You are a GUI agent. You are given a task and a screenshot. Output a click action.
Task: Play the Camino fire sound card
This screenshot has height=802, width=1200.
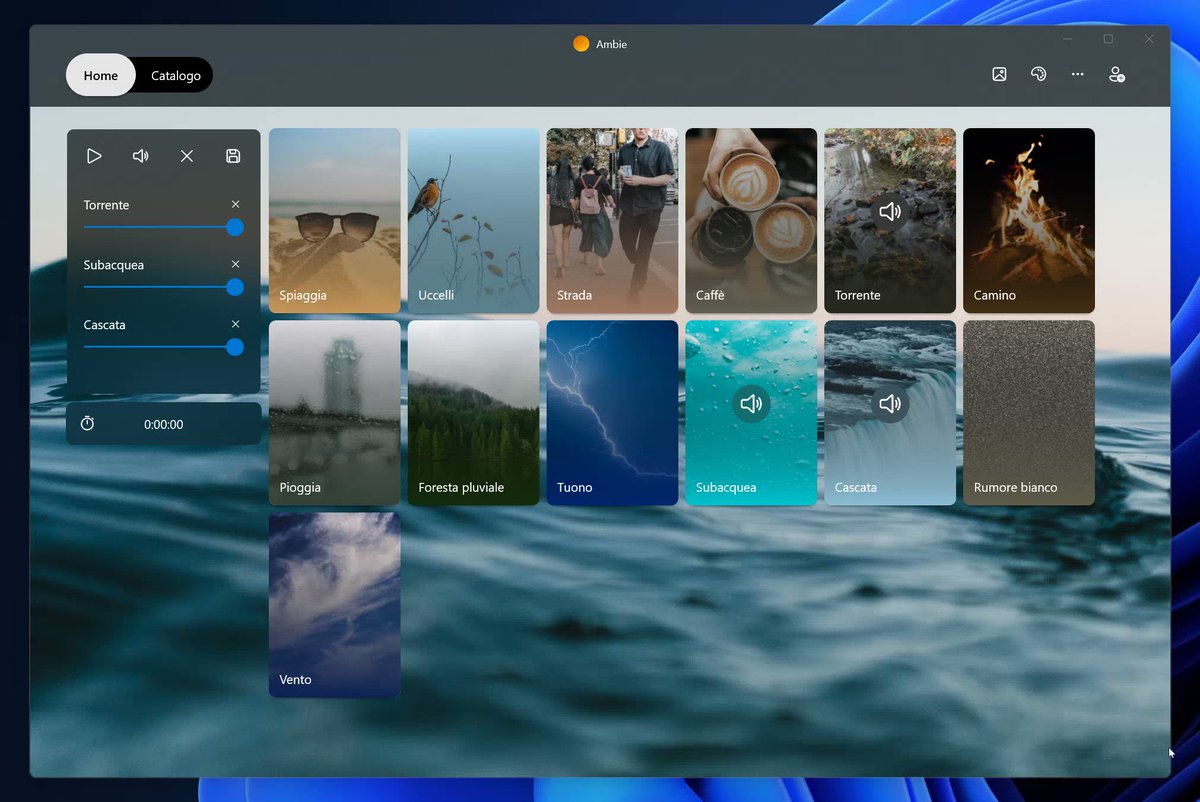click(1029, 220)
